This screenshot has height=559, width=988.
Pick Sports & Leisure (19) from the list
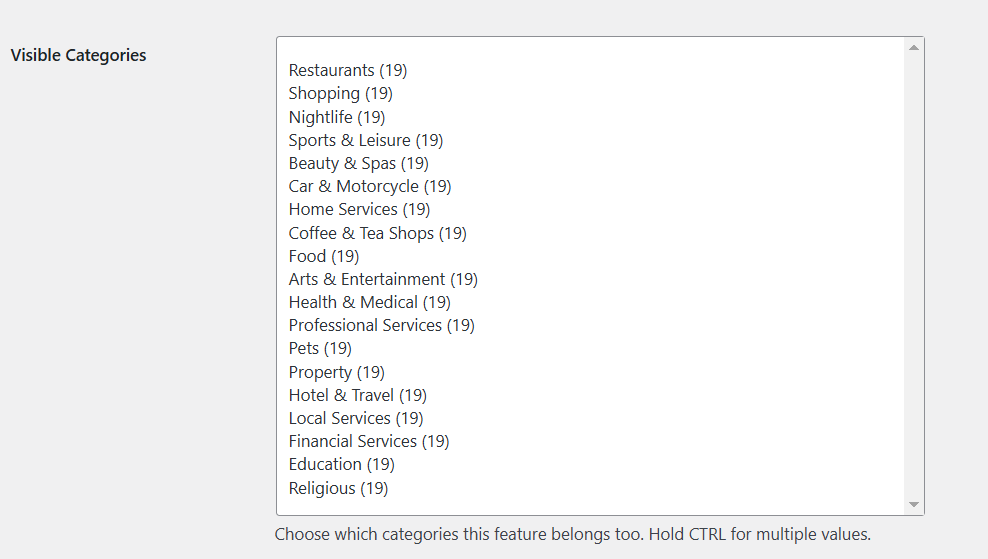pos(365,140)
